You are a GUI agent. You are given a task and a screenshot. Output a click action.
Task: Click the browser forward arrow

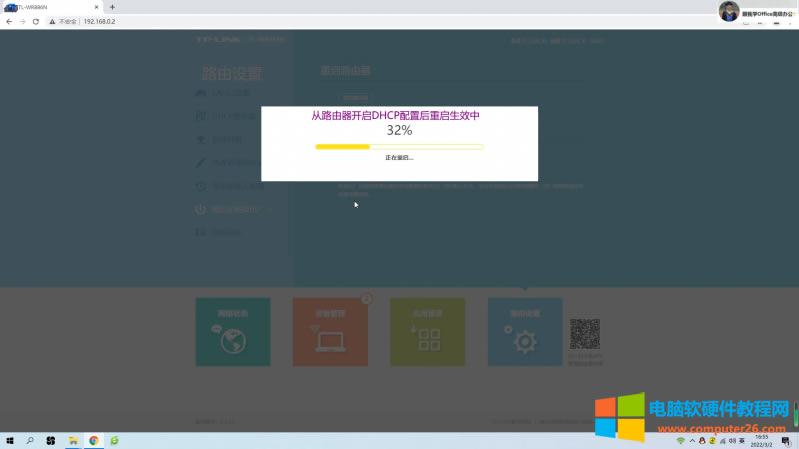(x=22, y=21)
